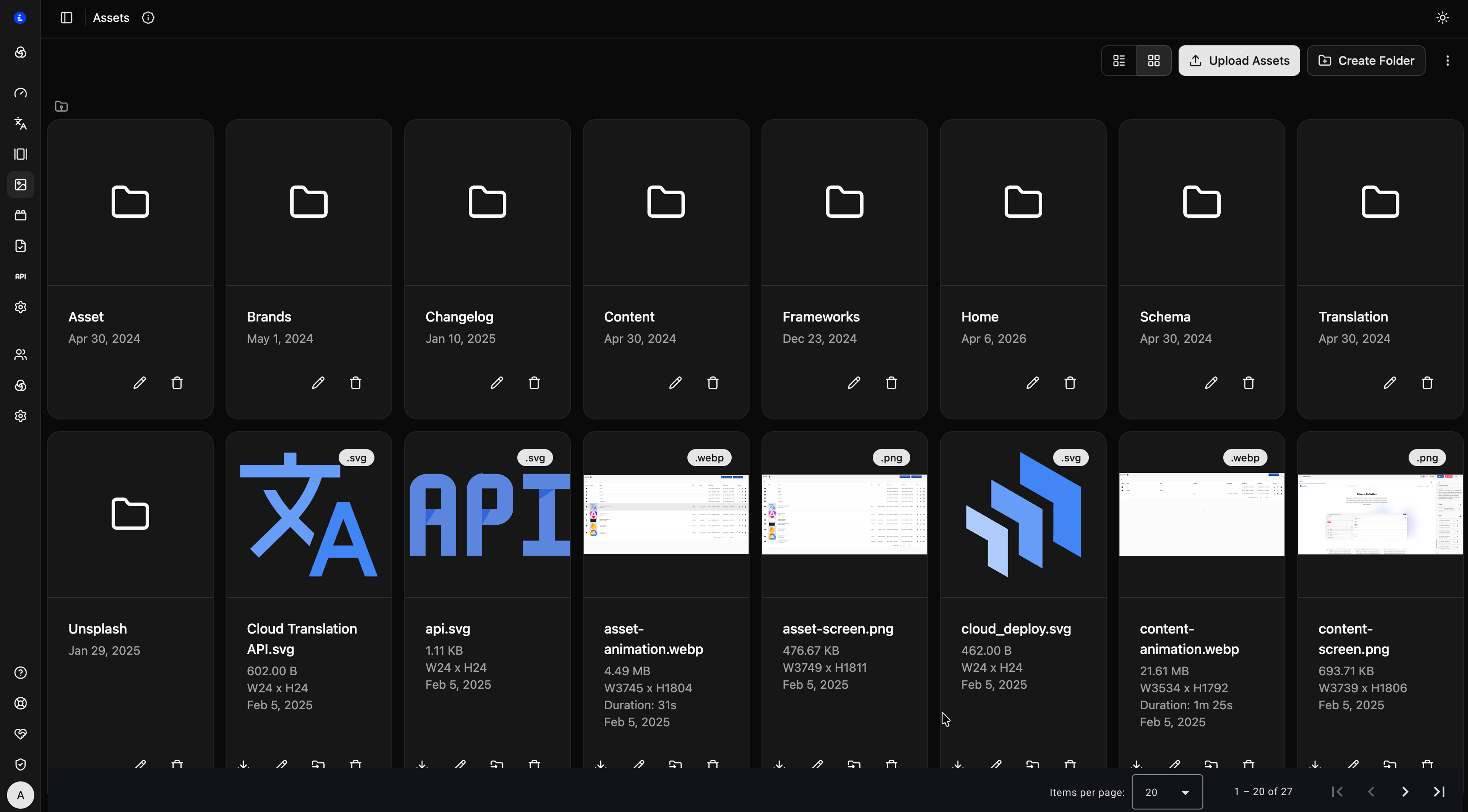Edit the Content folder
1468x812 pixels.
coord(675,382)
